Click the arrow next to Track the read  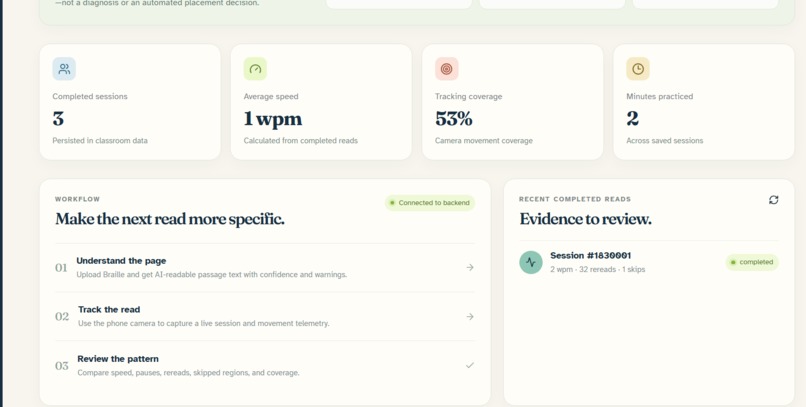(x=470, y=317)
